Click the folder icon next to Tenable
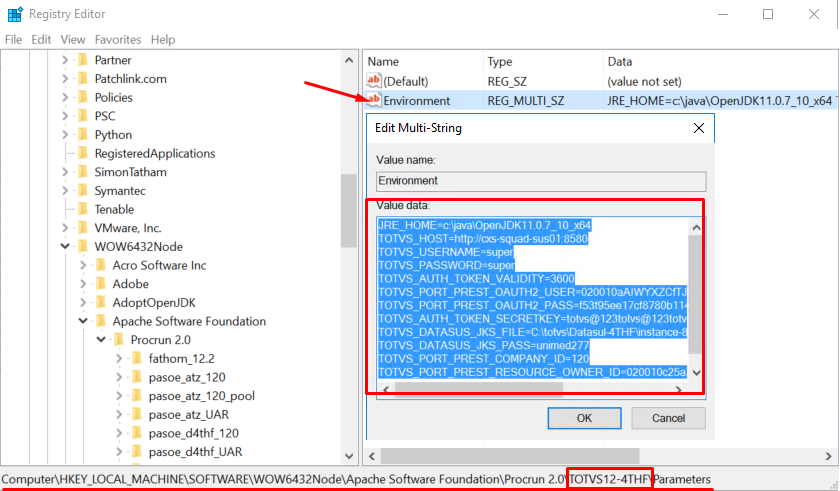Image resolution: width=840 pixels, height=491 pixels. tap(82, 209)
